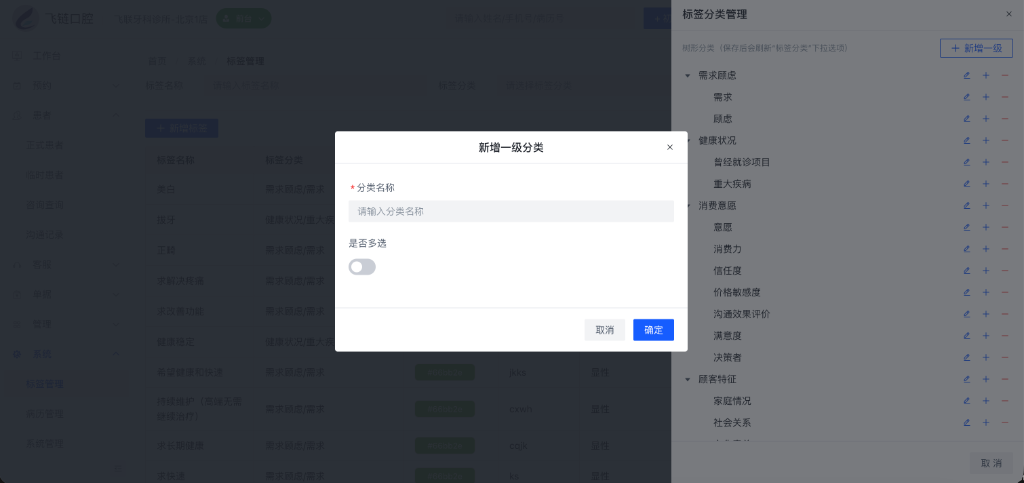1024x483 pixels.
Task: Add a child to 沟通效果评价 node
Action: coord(986,314)
